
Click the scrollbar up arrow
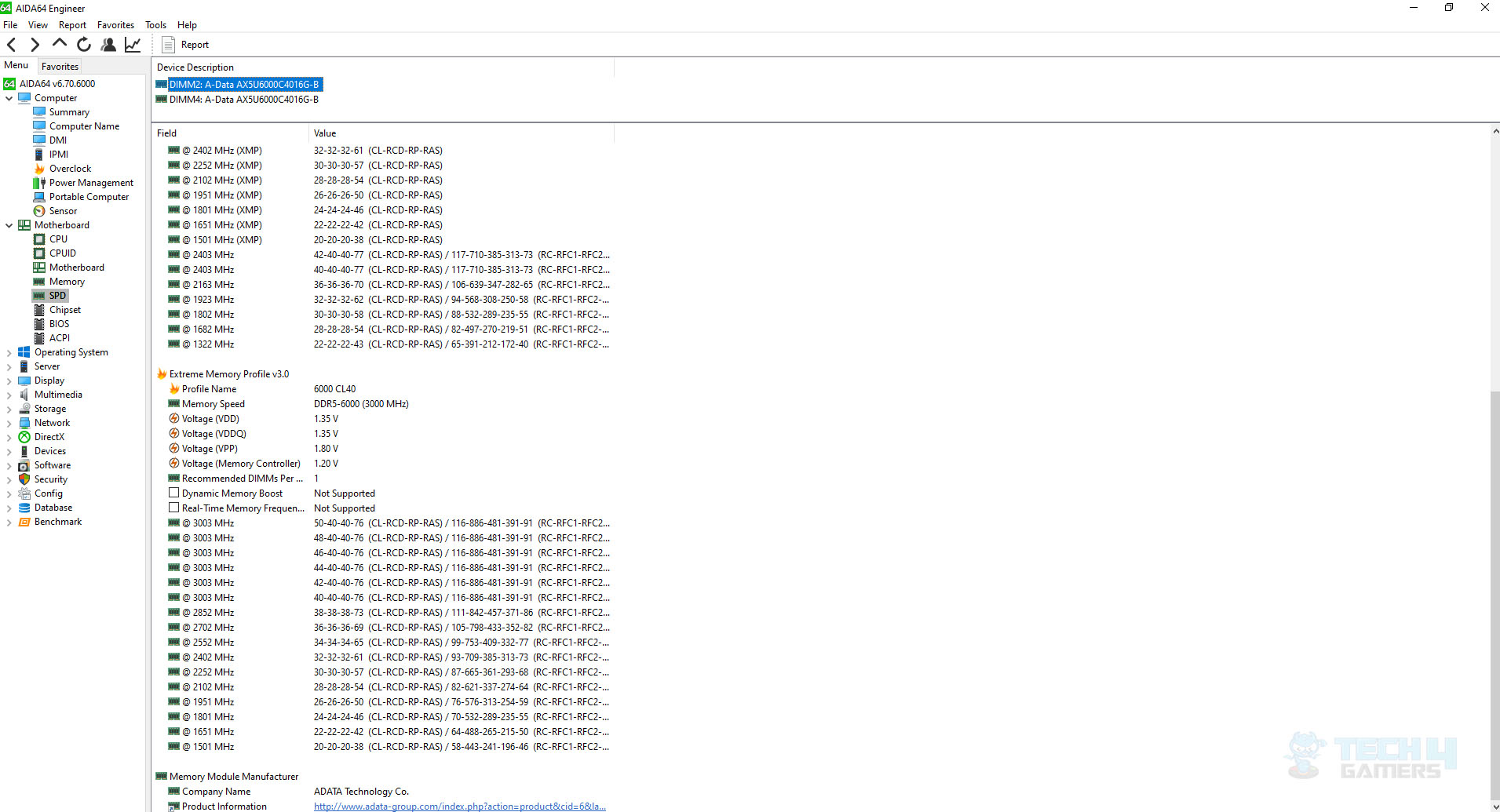point(1495,132)
